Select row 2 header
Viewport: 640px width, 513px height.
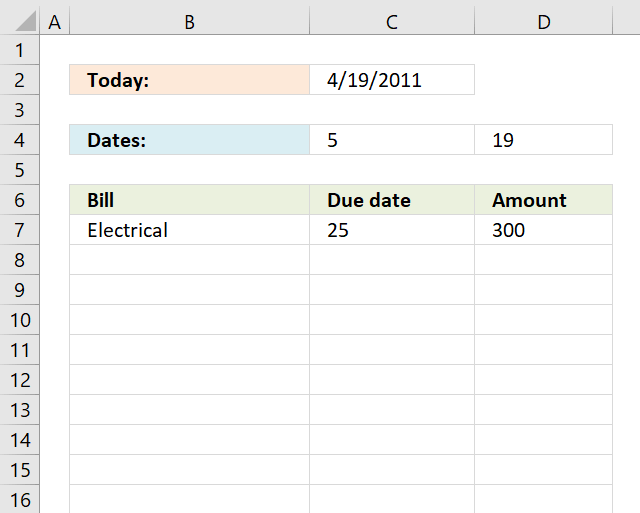(19, 80)
